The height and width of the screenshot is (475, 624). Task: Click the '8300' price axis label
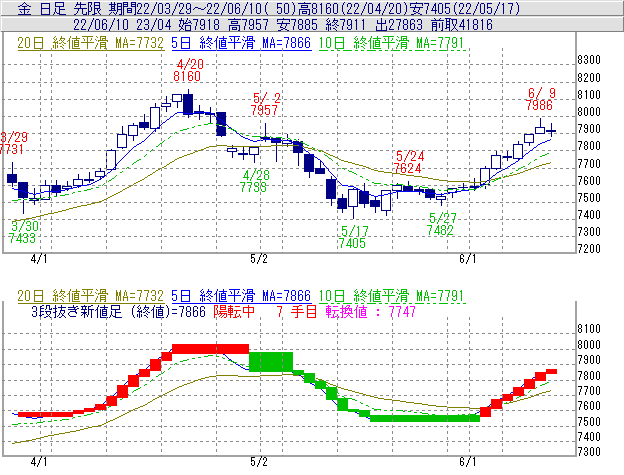tap(589, 60)
